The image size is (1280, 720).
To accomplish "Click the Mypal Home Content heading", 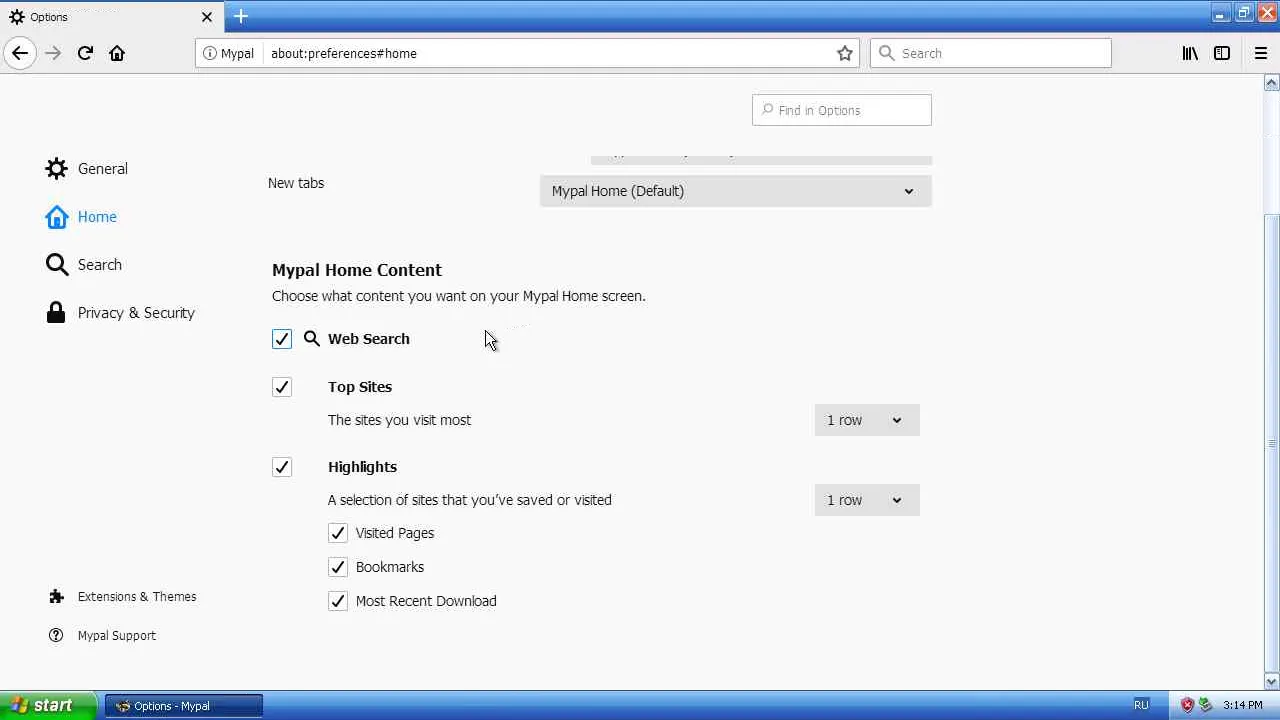I will pyautogui.click(x=357, y=270).
